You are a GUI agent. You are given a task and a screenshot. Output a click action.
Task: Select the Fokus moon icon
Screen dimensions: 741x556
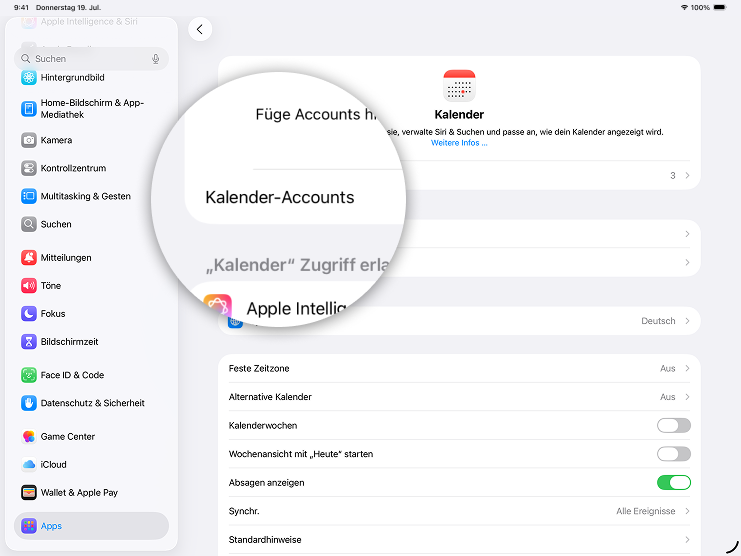(29, 313)
